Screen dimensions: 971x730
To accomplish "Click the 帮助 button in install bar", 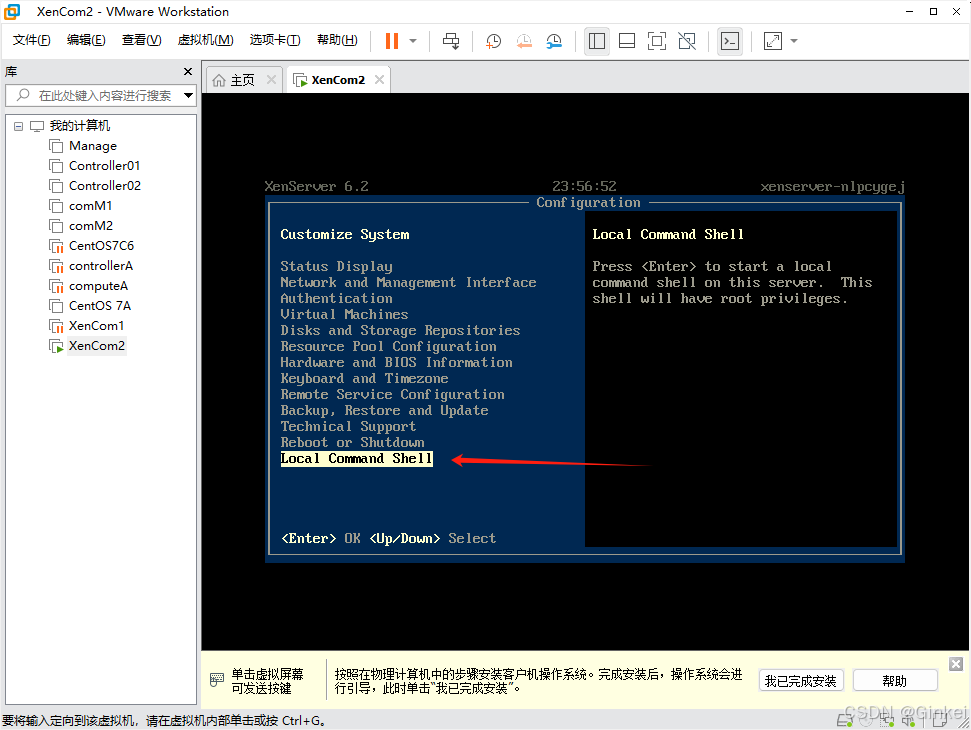I will (895, 681).
